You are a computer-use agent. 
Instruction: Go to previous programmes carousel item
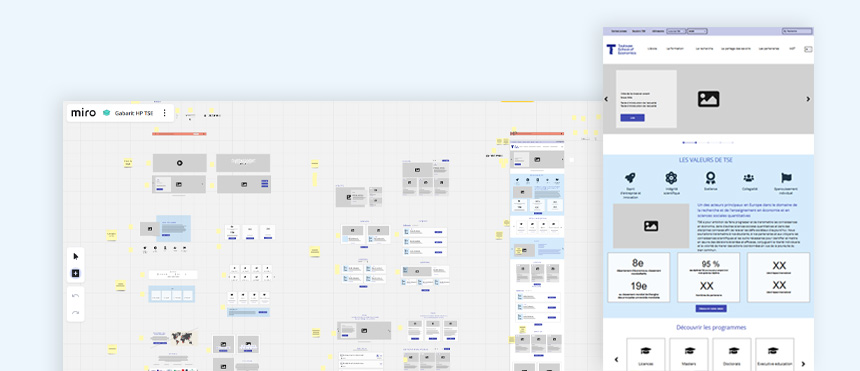[616, 360]
